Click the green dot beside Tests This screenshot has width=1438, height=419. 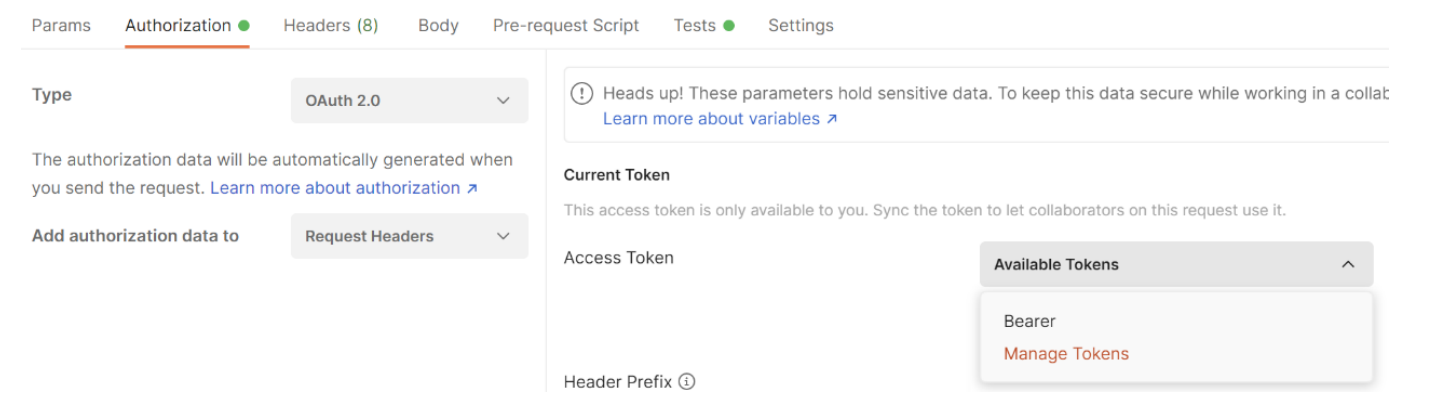[729, 25]
